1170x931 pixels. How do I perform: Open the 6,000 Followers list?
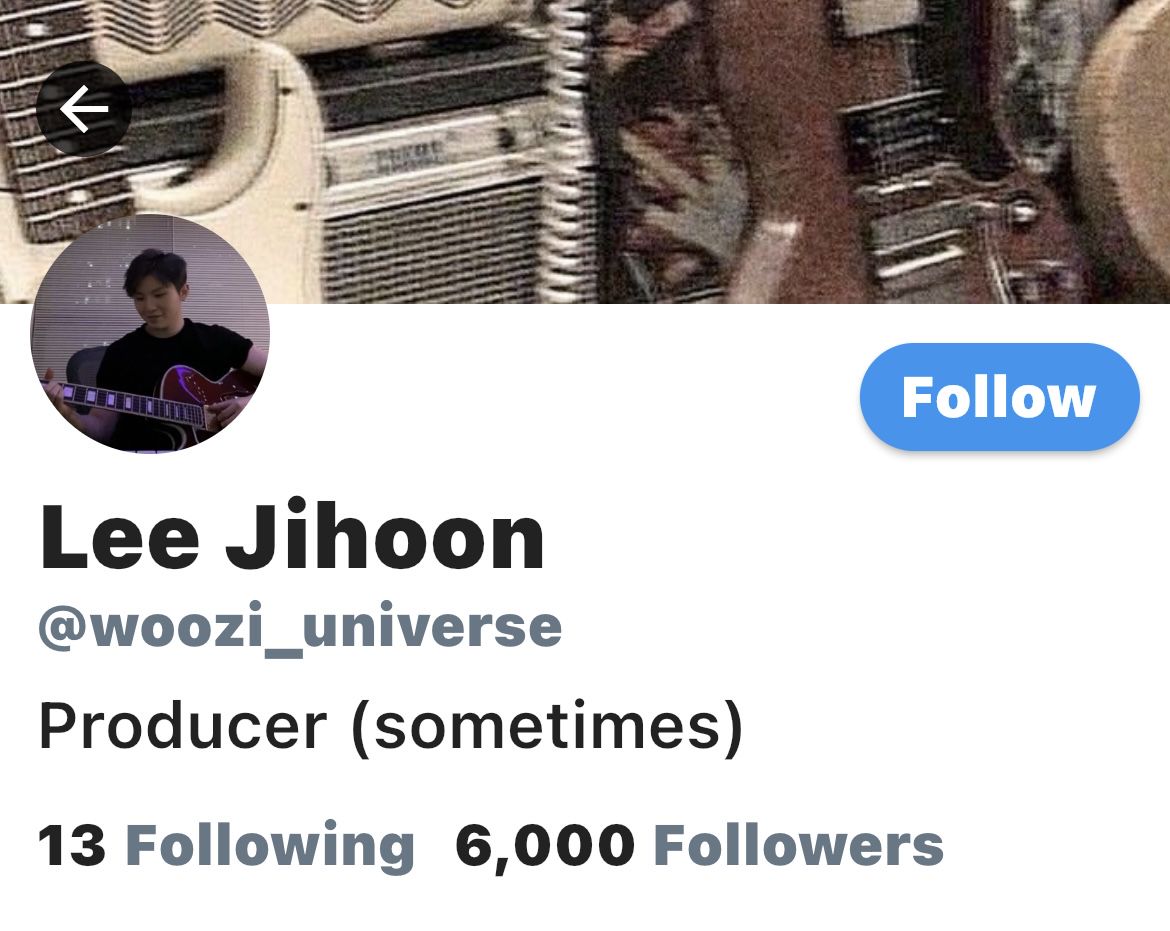[699, 846]
